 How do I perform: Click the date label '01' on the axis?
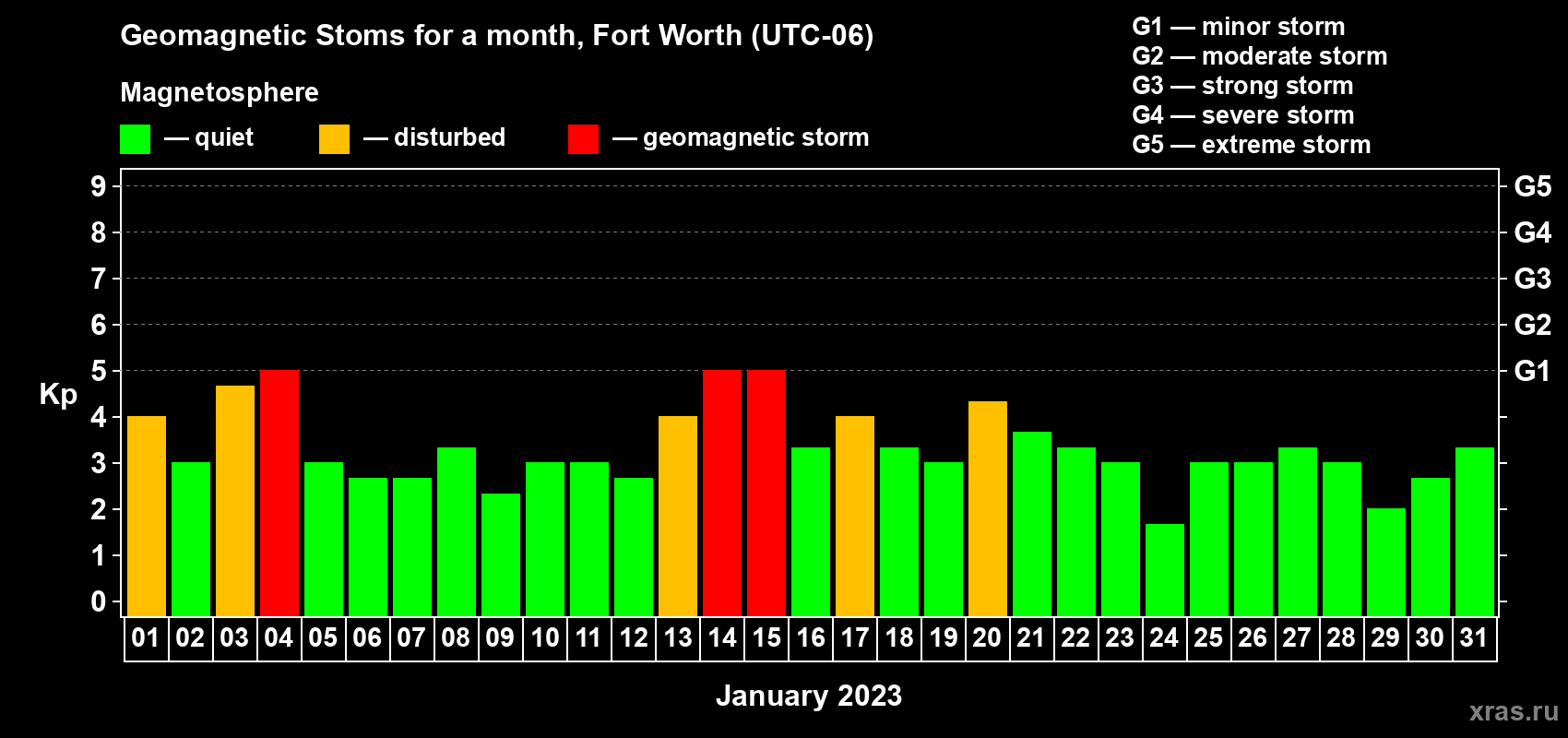(x=146, y=637)
